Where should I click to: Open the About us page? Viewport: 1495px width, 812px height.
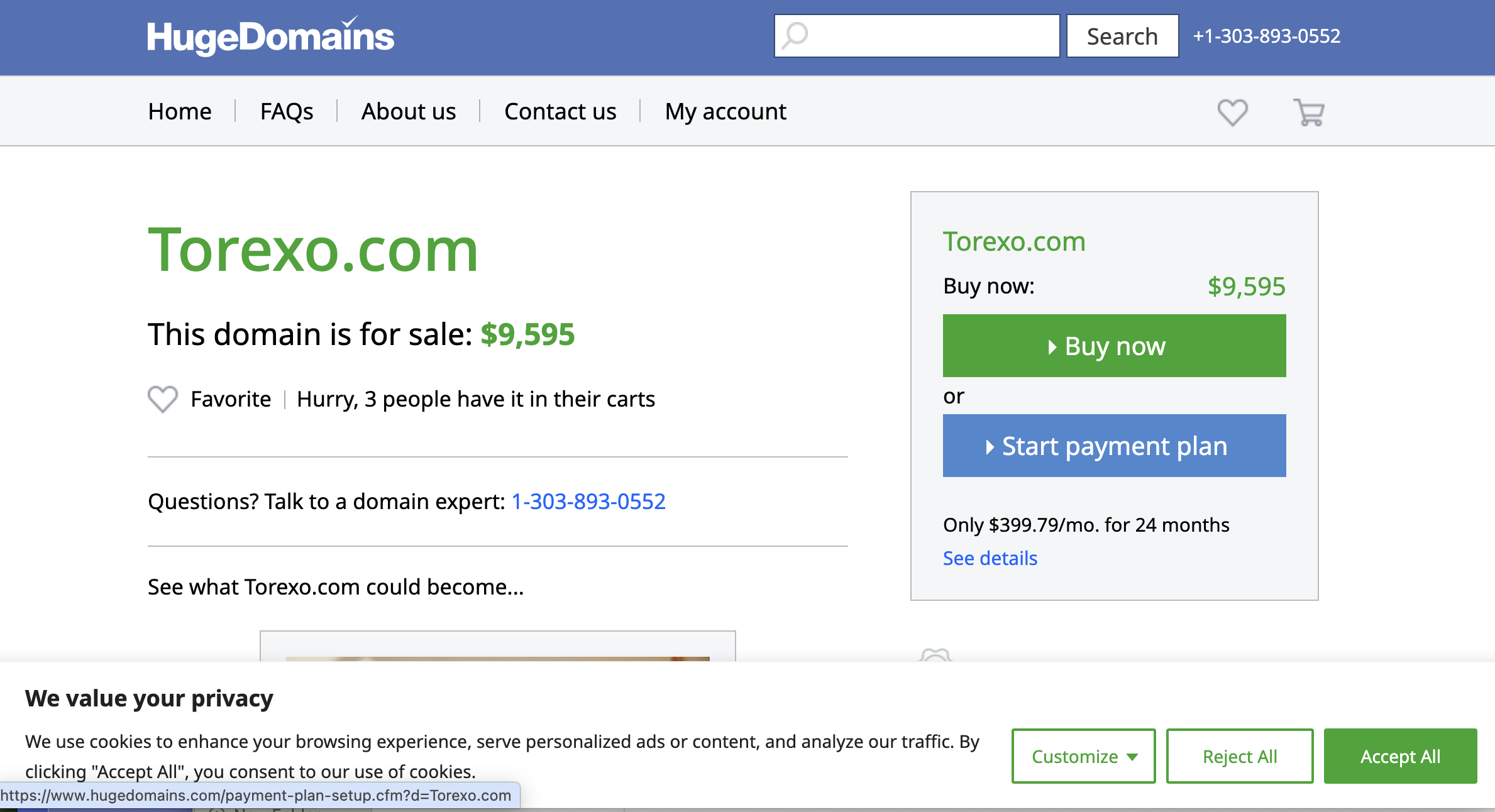(x=409, y=111)
